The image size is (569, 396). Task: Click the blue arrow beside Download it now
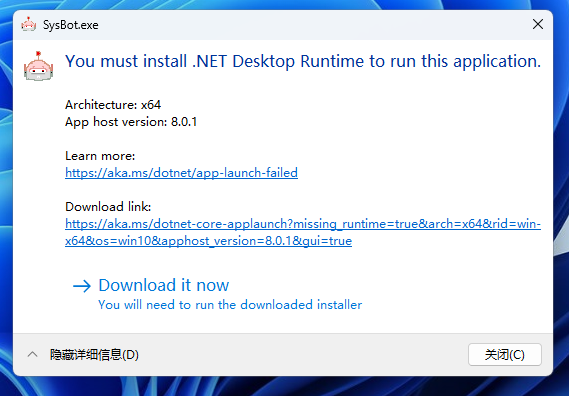pos(82,286)
